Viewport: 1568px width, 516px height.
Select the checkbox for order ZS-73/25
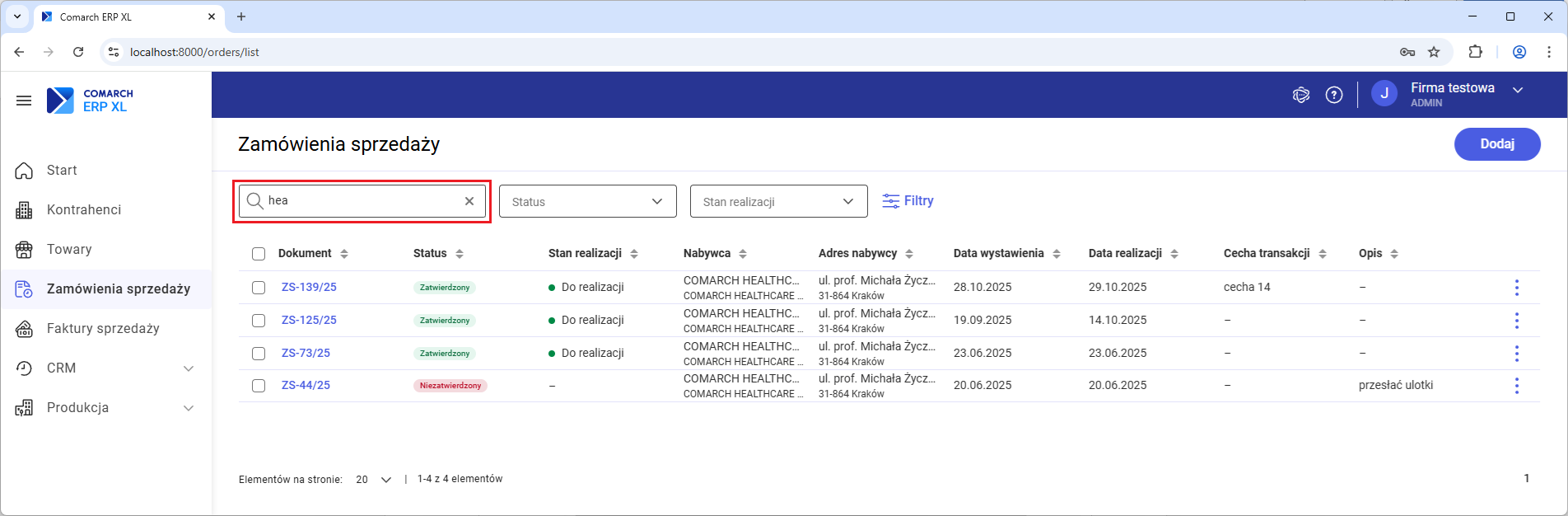click(259, 354)
